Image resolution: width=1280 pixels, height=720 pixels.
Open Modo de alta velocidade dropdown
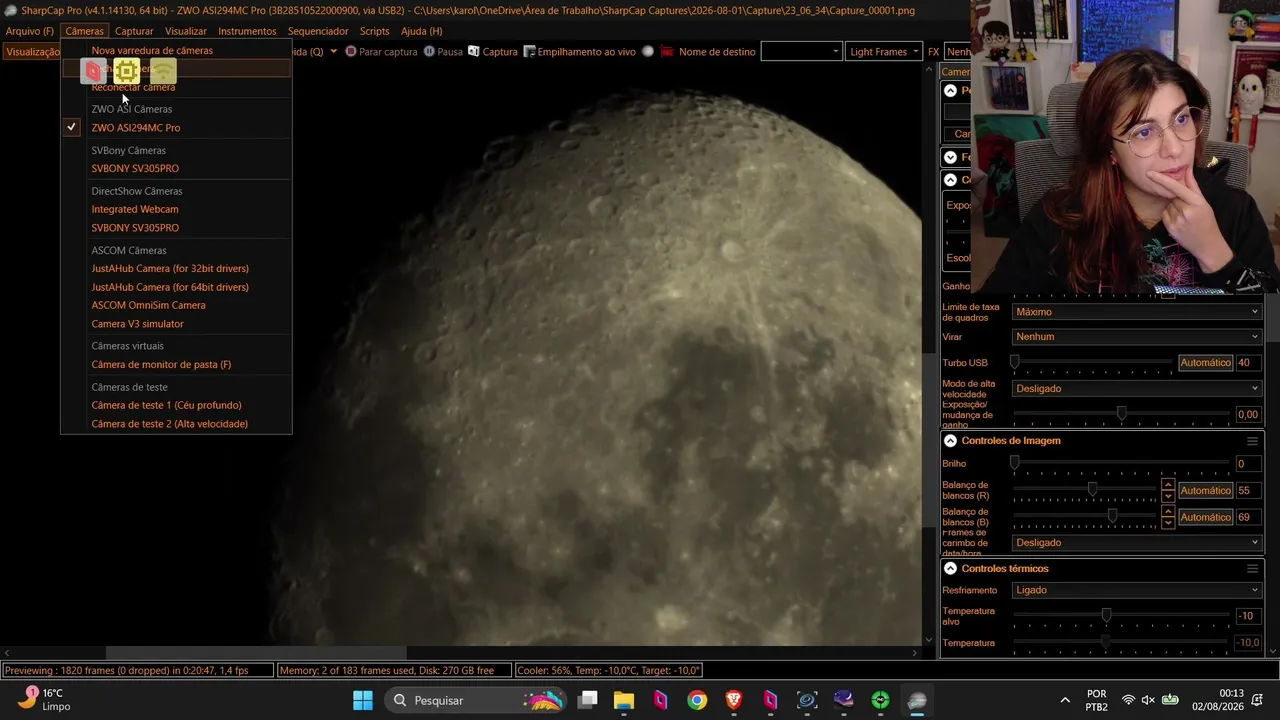pyautogui.click(x=1137, y=389)
